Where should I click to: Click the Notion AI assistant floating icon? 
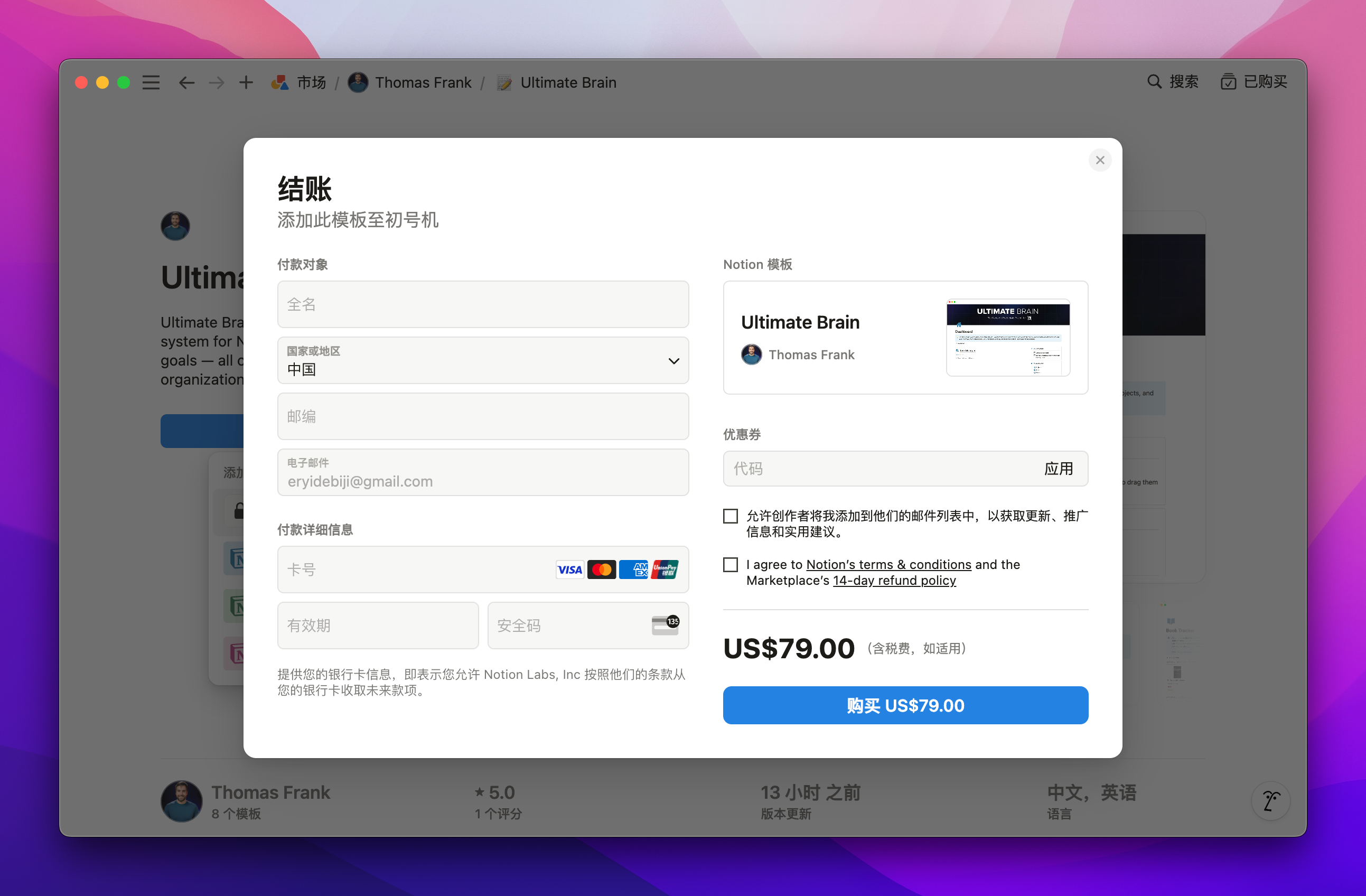point(1270,801)
